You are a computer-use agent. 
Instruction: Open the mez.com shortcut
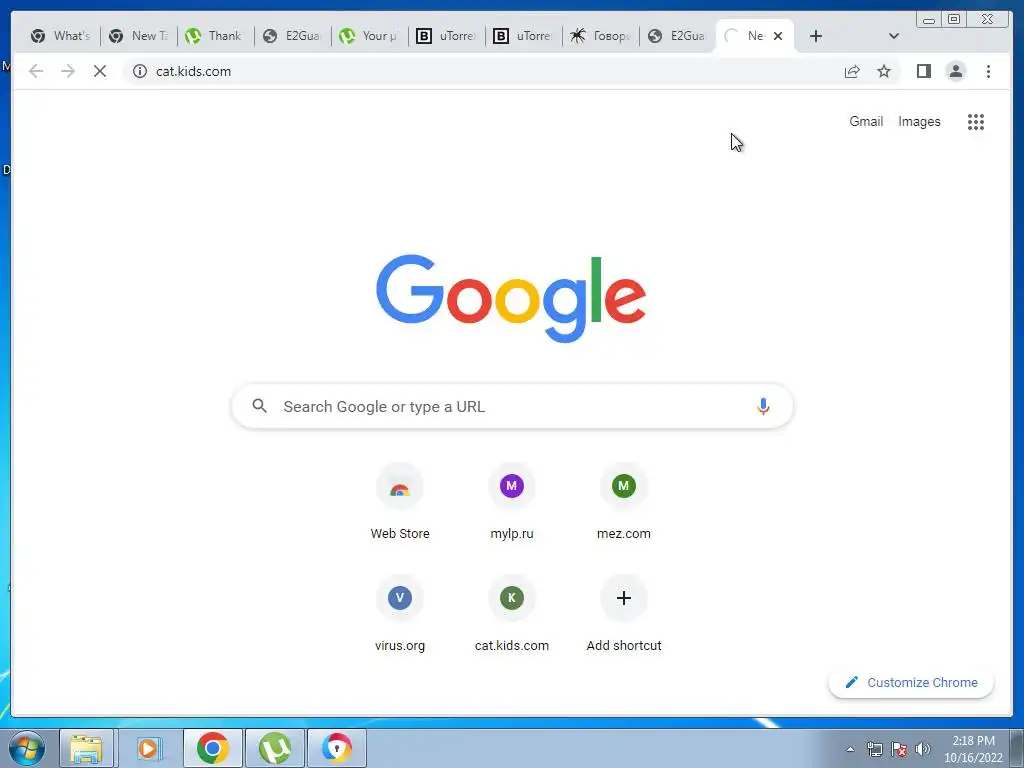click(x=624, y=503)
